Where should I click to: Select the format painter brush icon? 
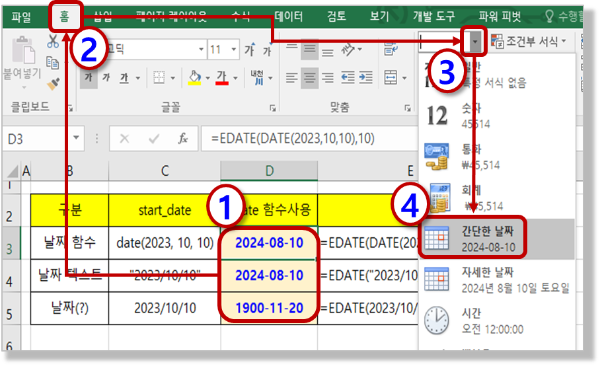[x=53, y=84]
